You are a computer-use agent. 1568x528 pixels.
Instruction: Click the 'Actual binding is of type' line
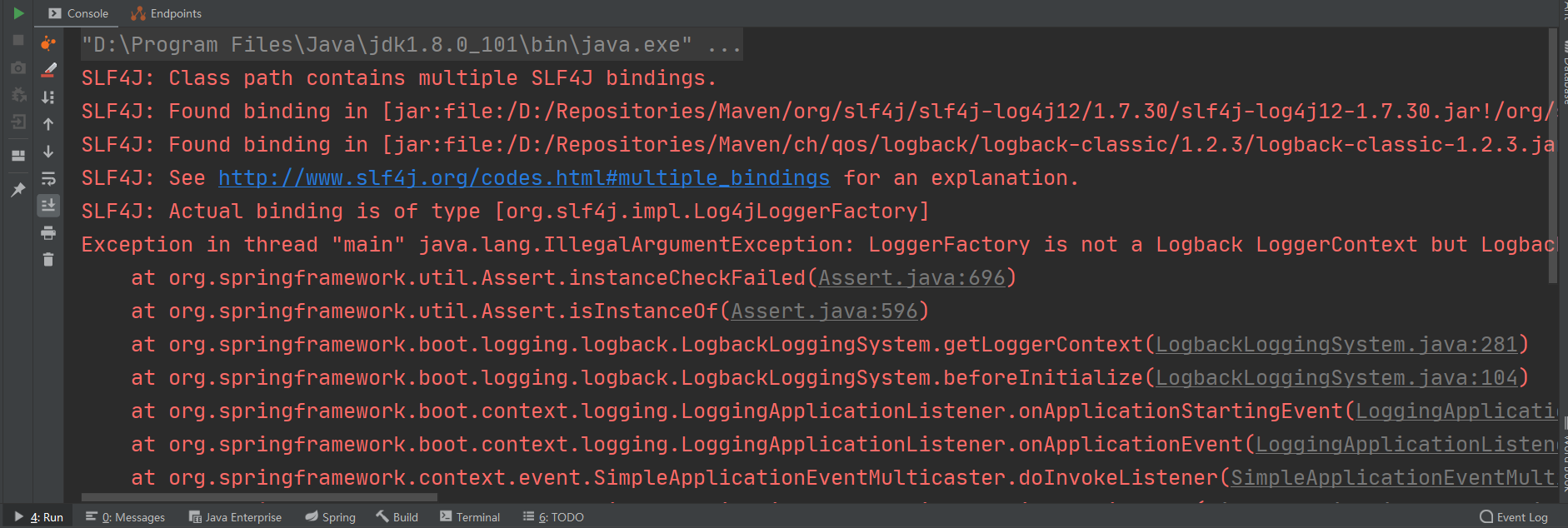point(505,212)
